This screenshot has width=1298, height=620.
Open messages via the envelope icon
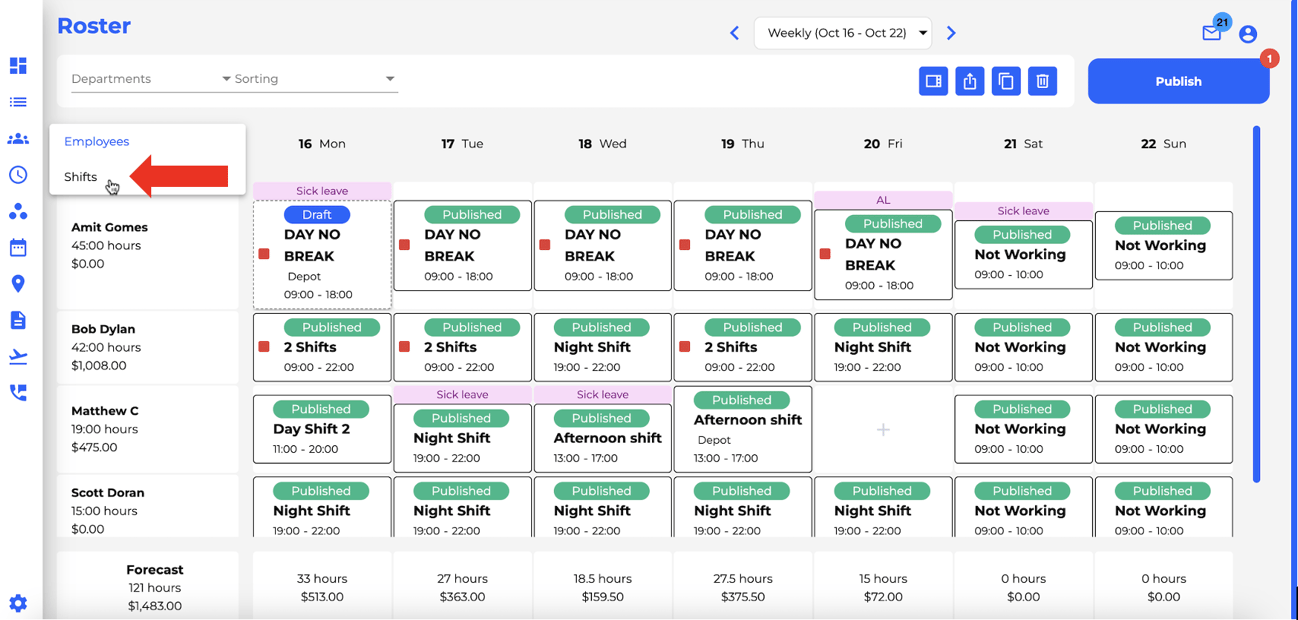[x=1211, y=32]
